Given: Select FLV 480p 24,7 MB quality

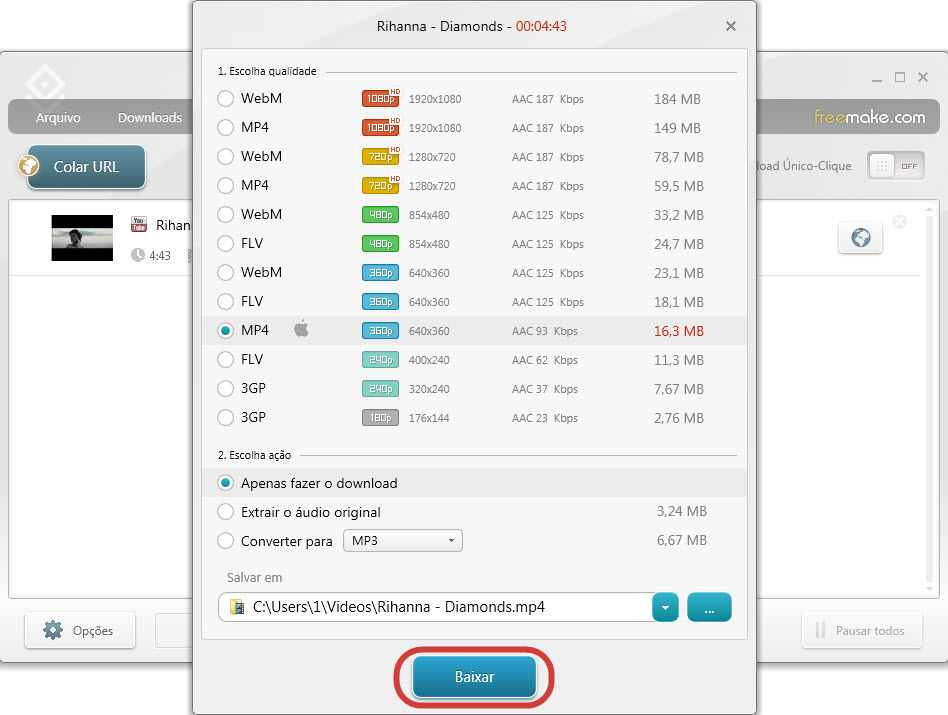Looking at the screenshot, I should pyautogui.click(x=226, y=244).
